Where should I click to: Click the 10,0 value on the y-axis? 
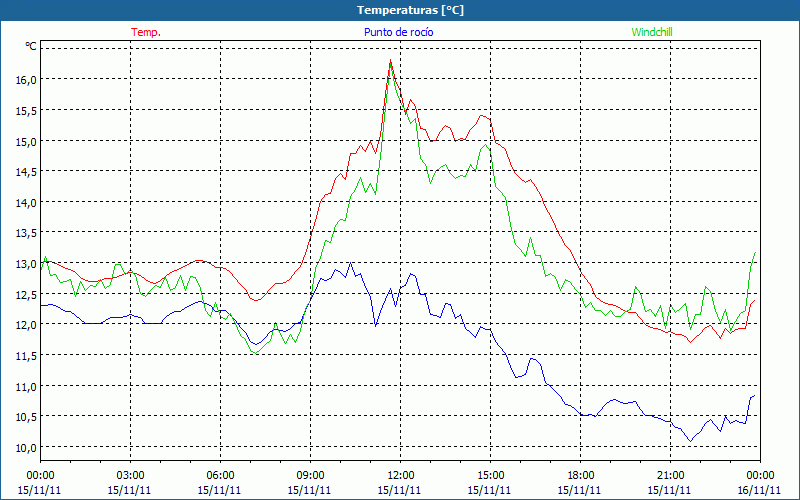click(x=26, y=447)
